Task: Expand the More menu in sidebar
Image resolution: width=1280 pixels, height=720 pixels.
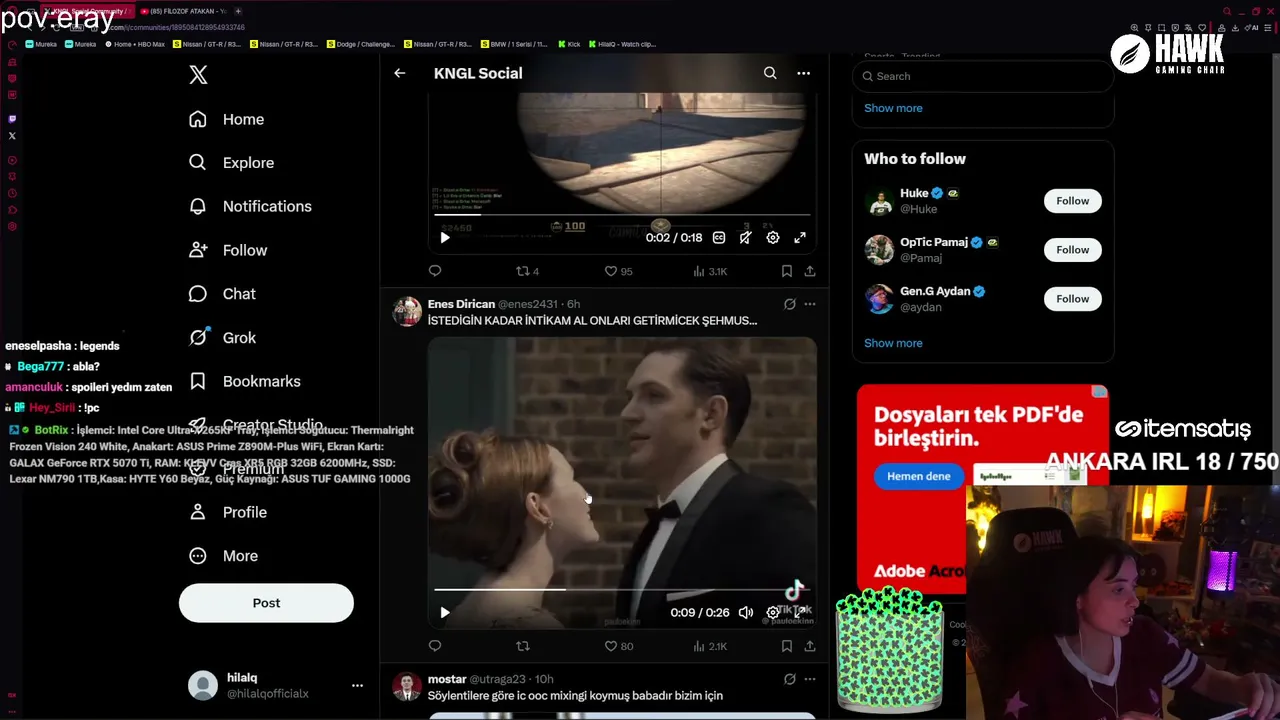Action: [x=223, y=556]
